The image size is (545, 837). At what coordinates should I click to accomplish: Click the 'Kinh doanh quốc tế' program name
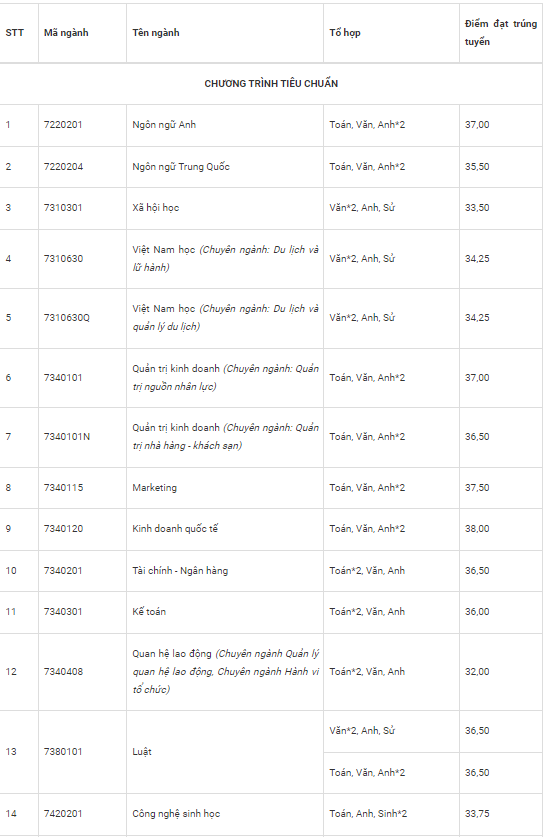[x=175, y=528]
